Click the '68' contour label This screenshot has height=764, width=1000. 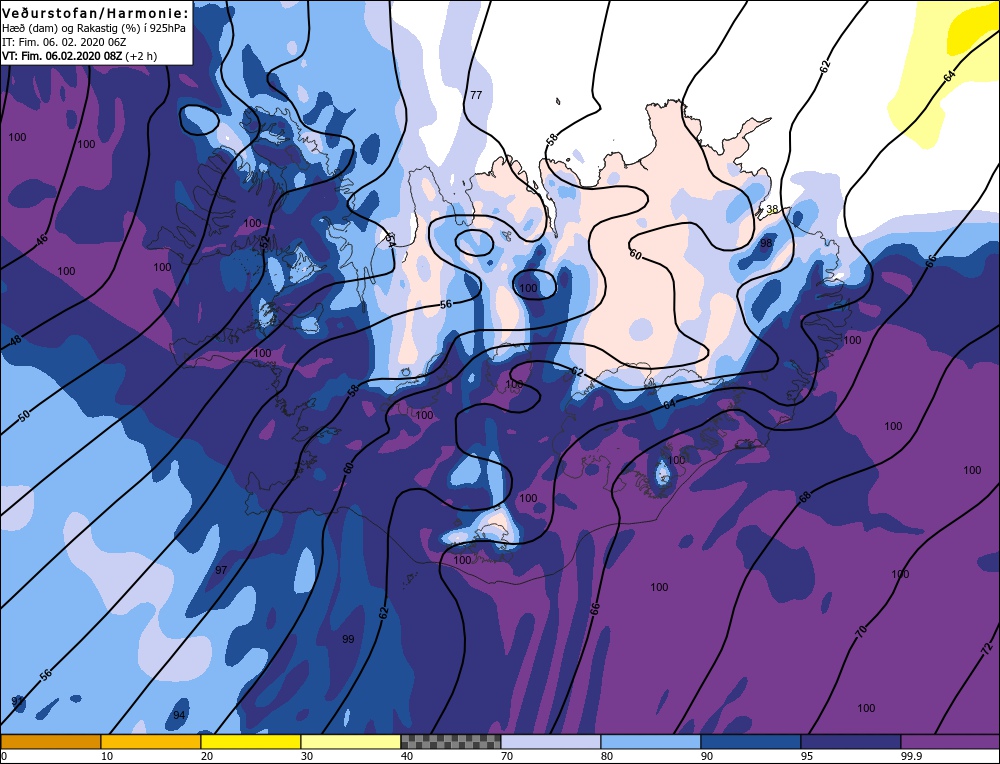pos(805,496)
